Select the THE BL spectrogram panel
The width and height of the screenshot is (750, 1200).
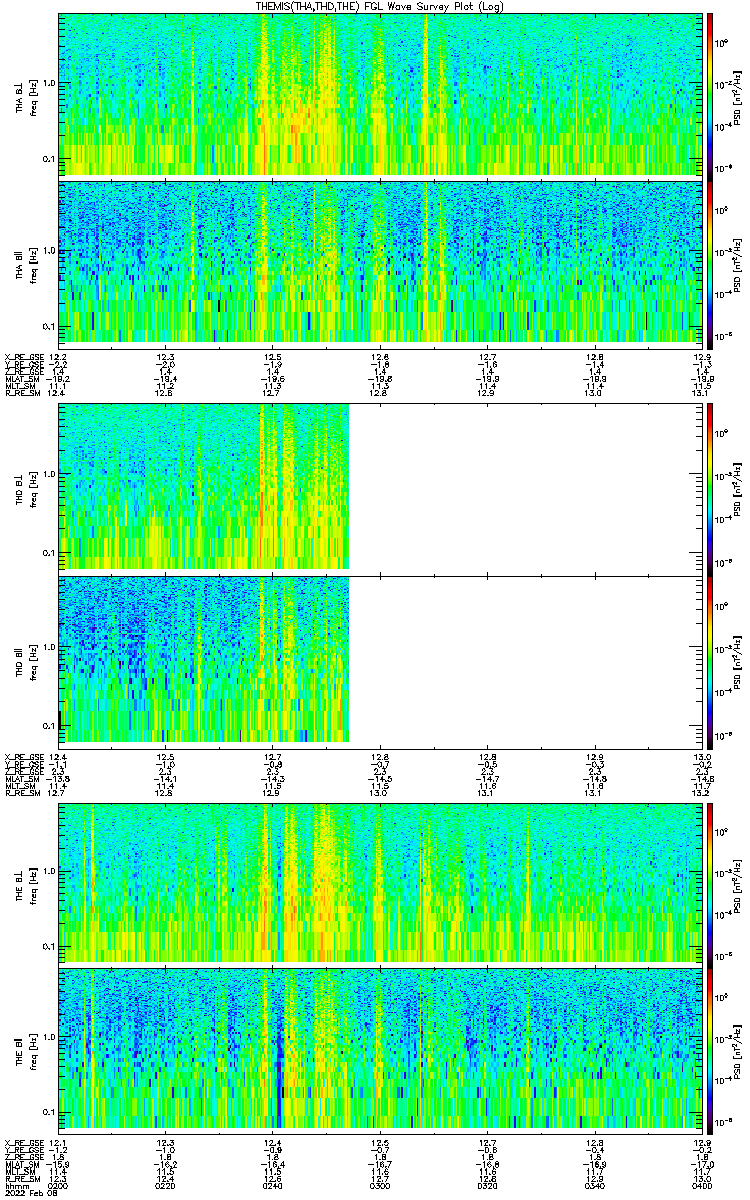coord(378,883)
